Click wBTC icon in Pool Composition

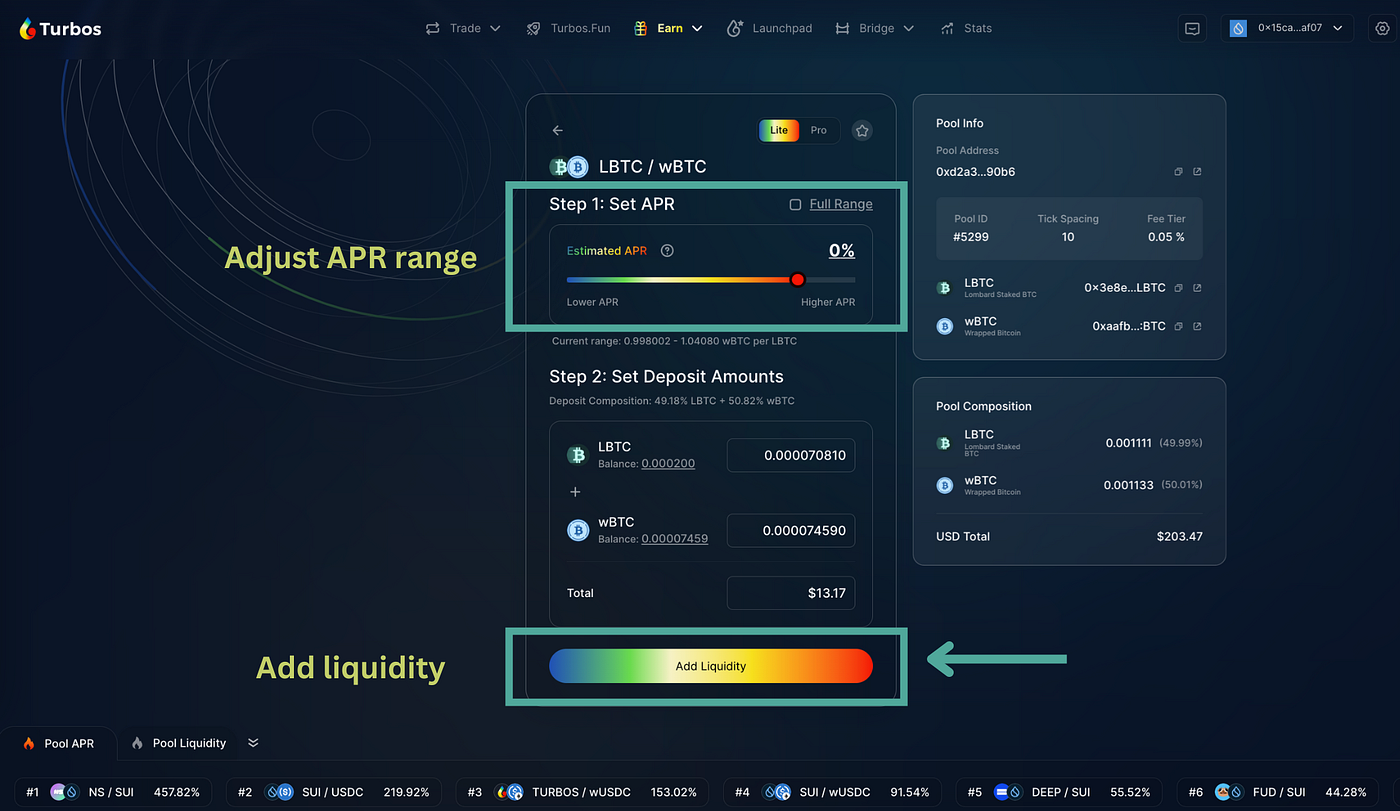(x=944, y=485)
